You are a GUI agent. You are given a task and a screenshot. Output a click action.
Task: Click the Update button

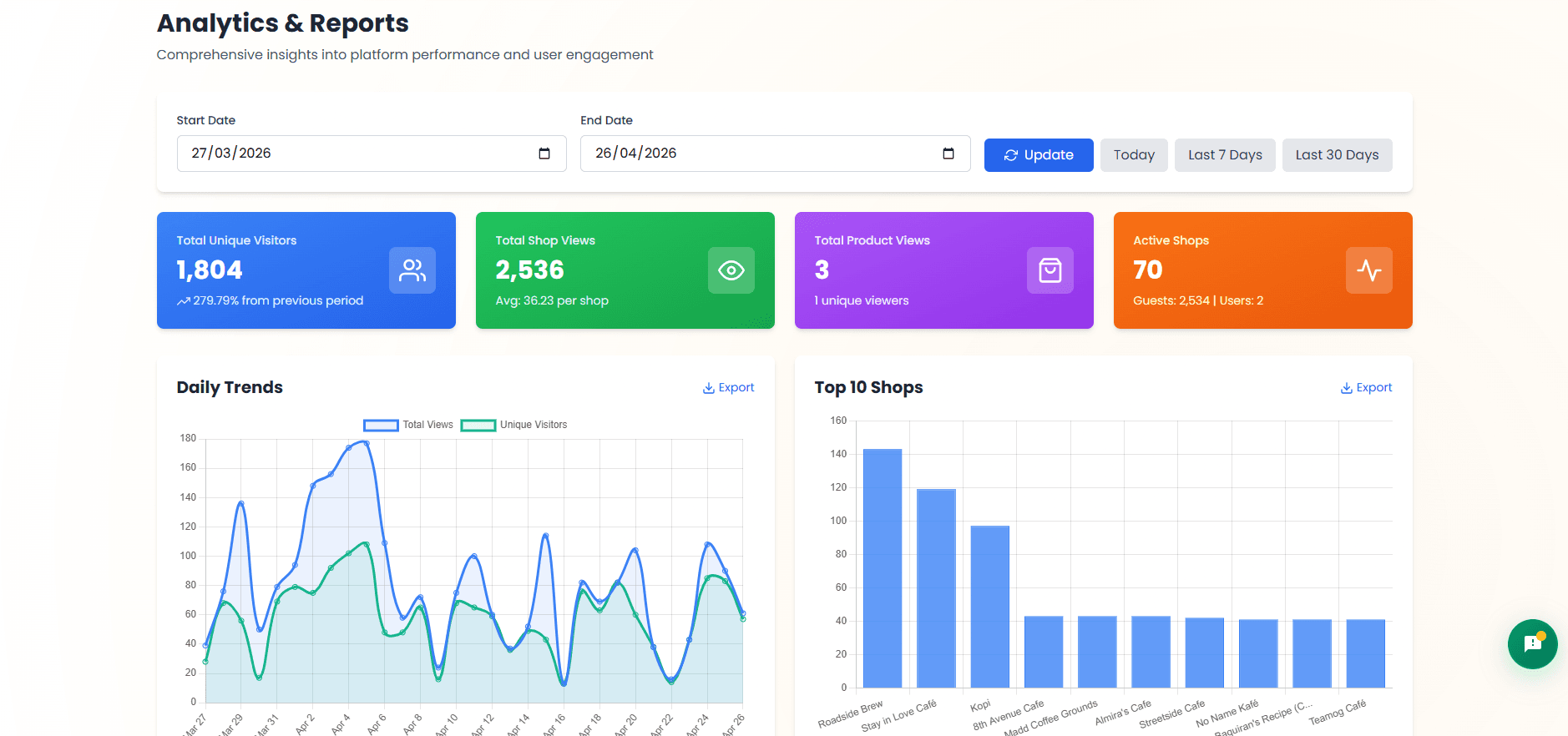1039,155
